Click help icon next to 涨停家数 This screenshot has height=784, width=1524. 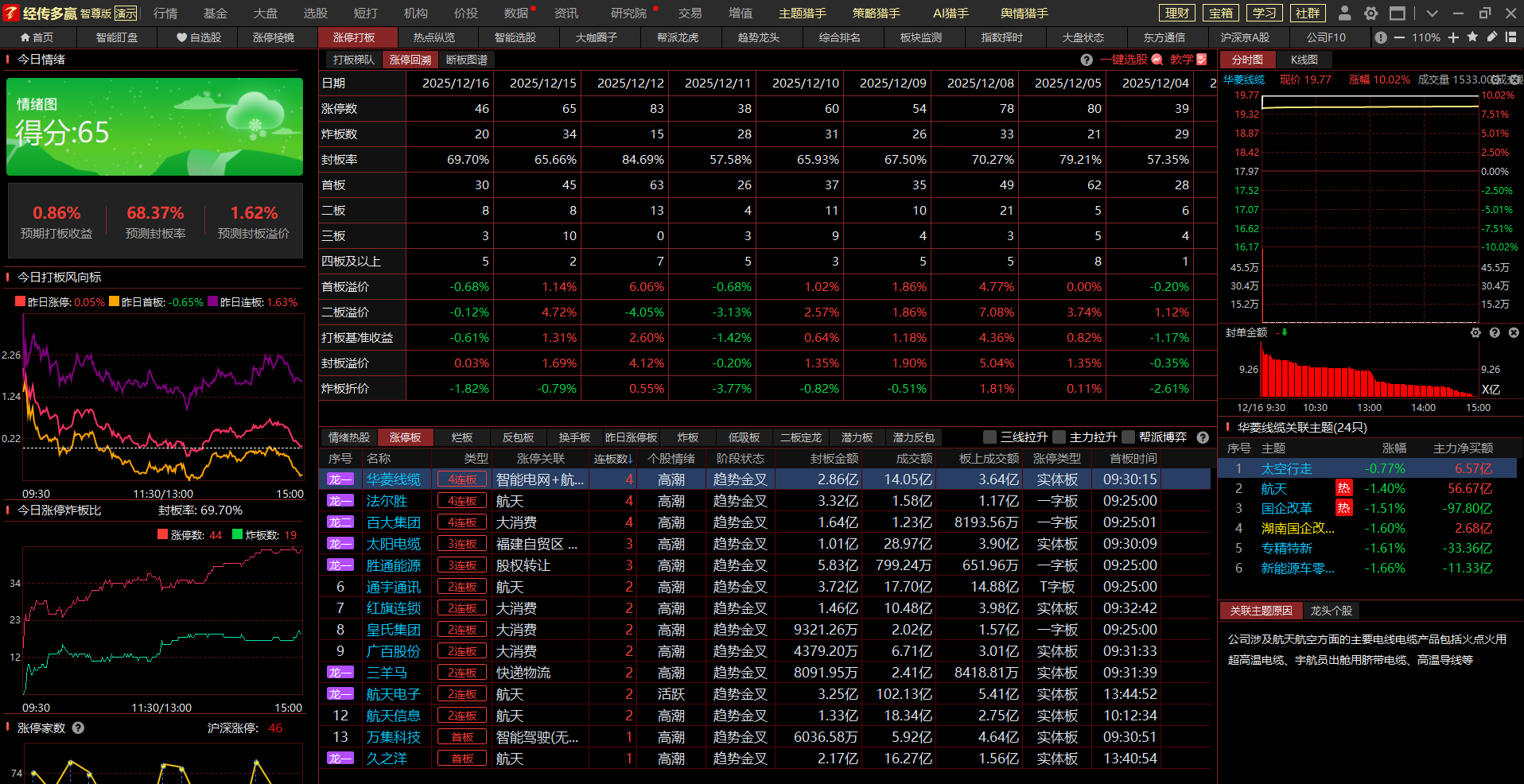click(x=78, y=728)
